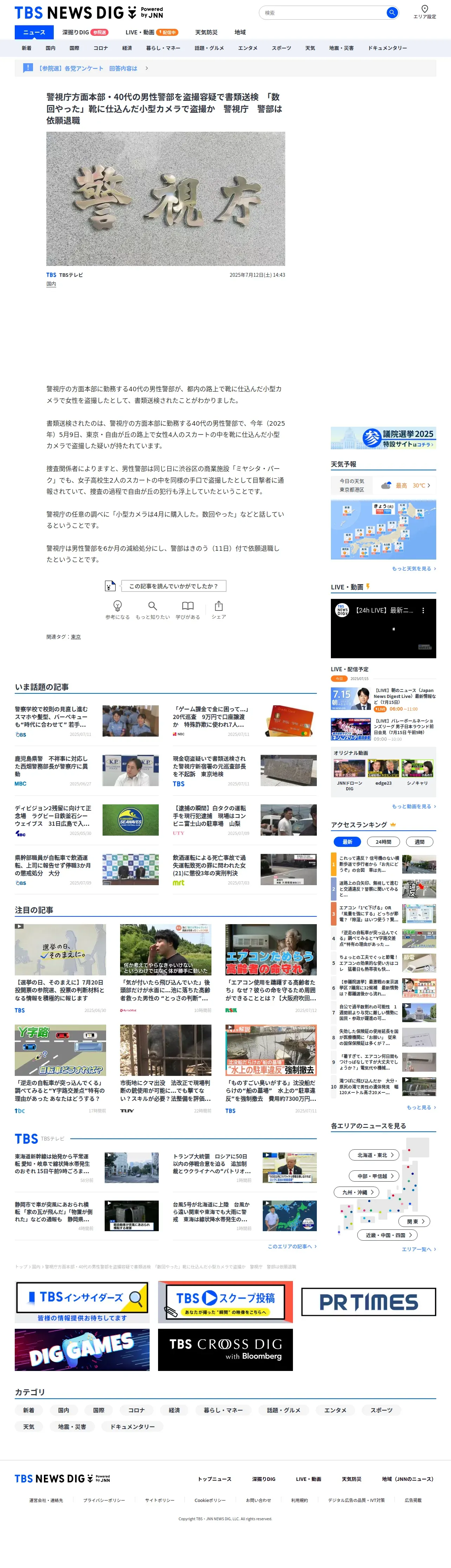Open ドキュメンタリー in navigation bar

[x=387, y=48]
